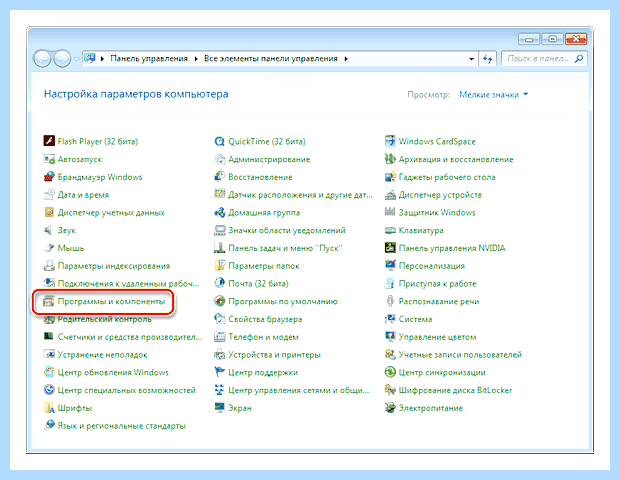This screenshot has height=480, width=620.
Task: Open Приступая к работе link
Action: (x=437, y=283)
